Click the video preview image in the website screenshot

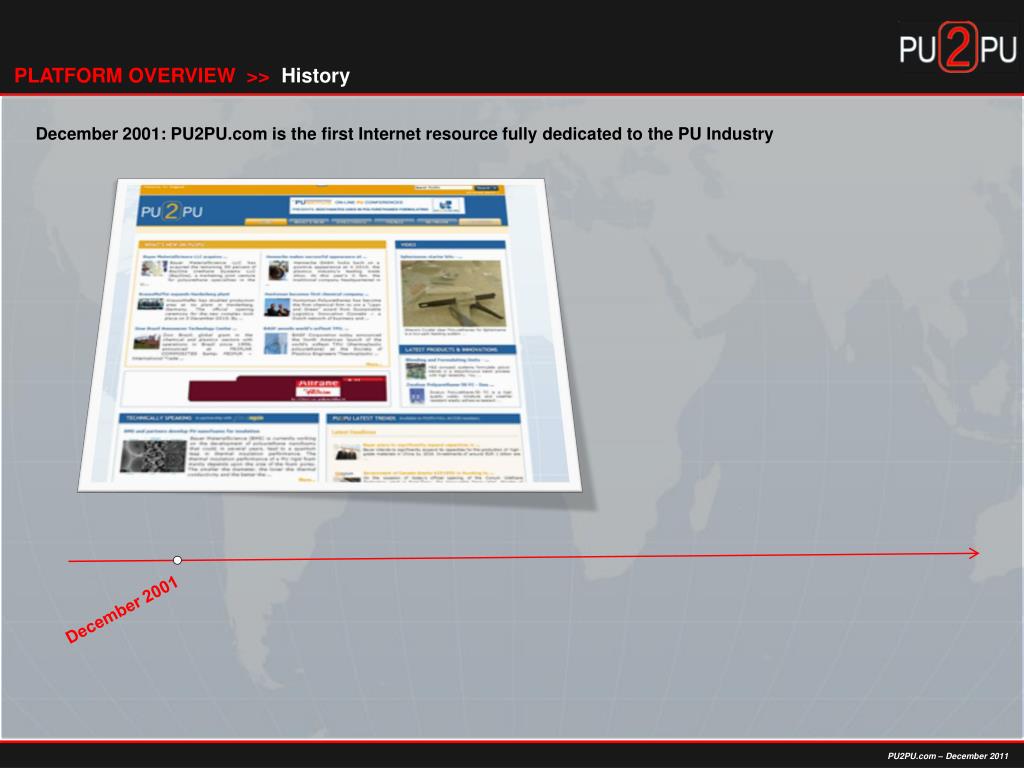(453, 294)
